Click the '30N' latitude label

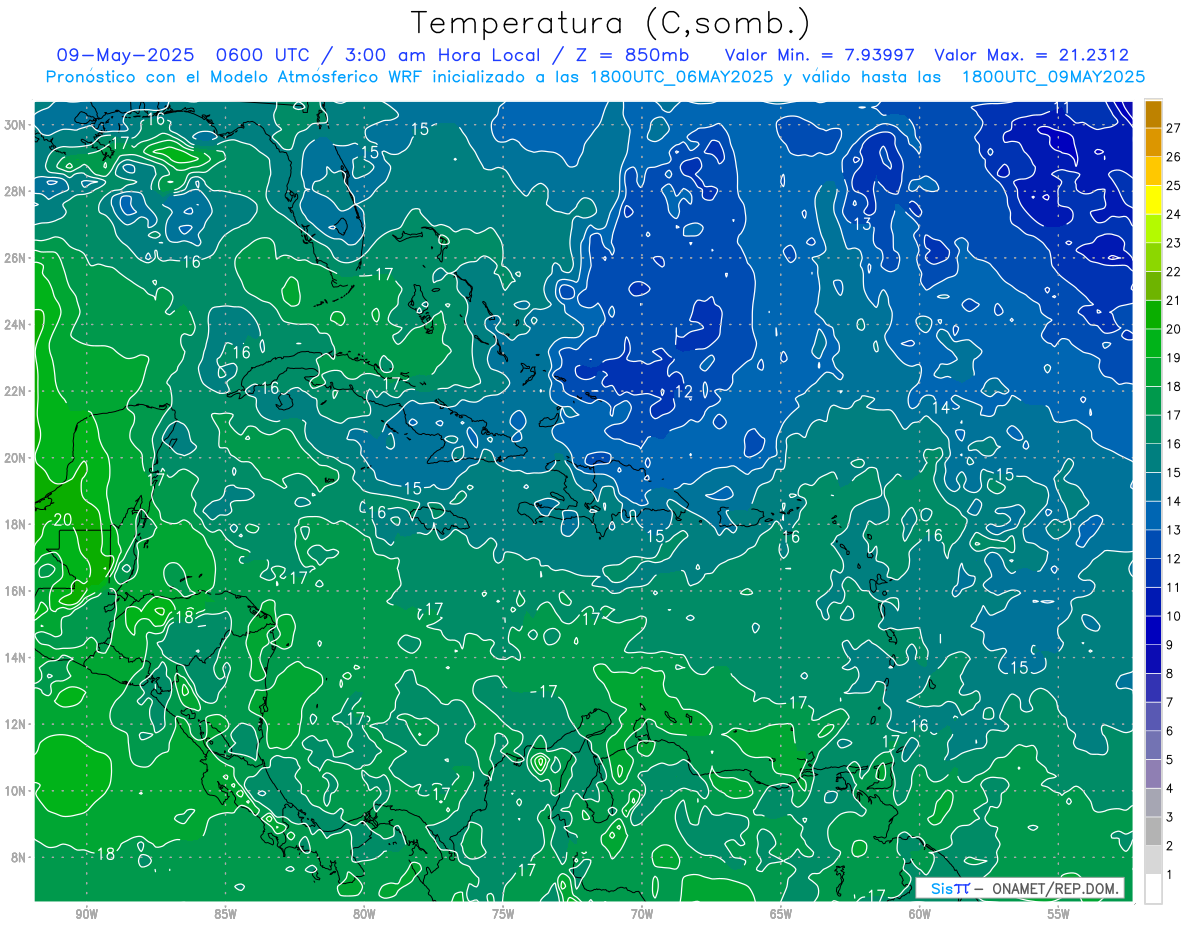tap(16, 125)
